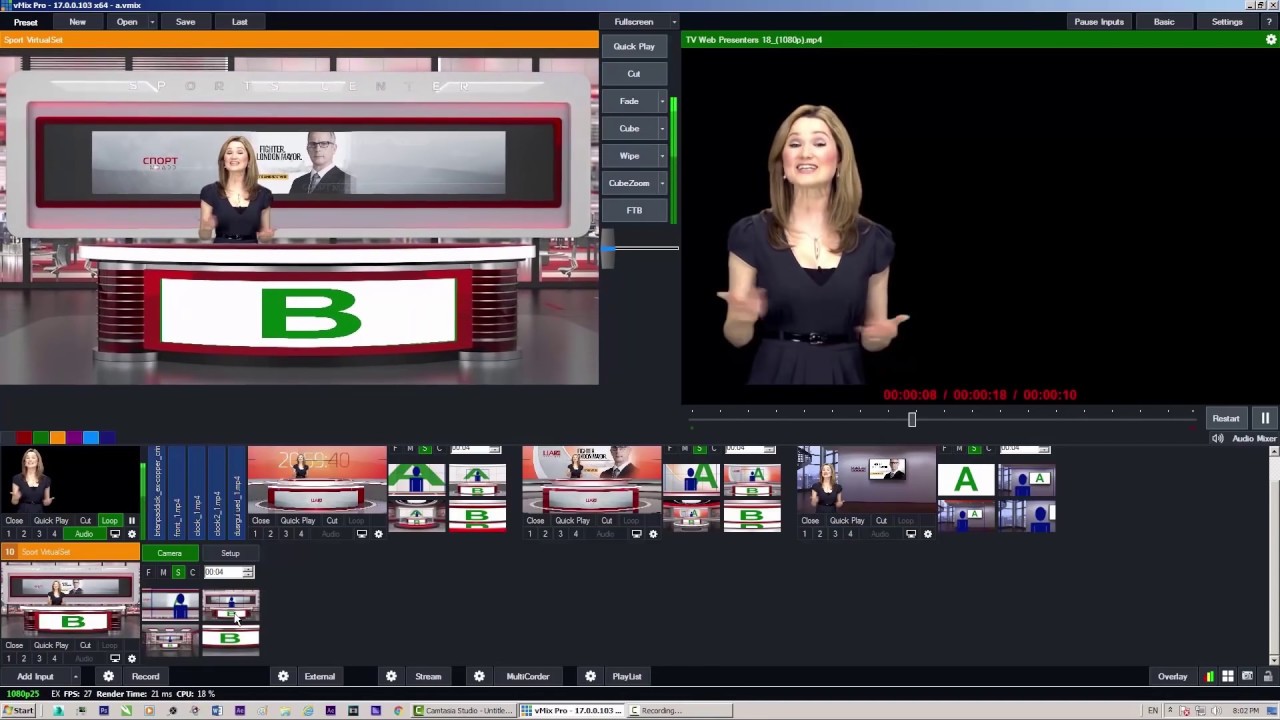Click the Record button
The width and height of the screenshot is (1280, 720).
(x=145, y=677)
